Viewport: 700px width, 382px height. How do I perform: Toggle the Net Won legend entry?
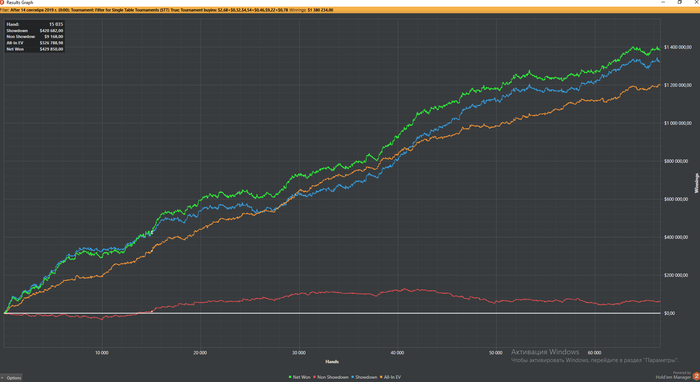300,377
